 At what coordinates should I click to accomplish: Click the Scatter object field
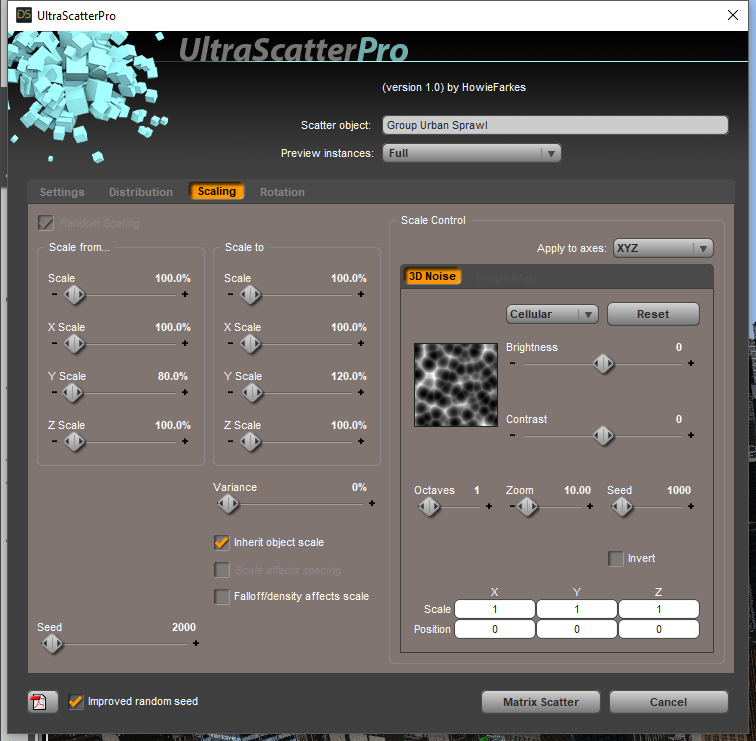pos(555,125)
